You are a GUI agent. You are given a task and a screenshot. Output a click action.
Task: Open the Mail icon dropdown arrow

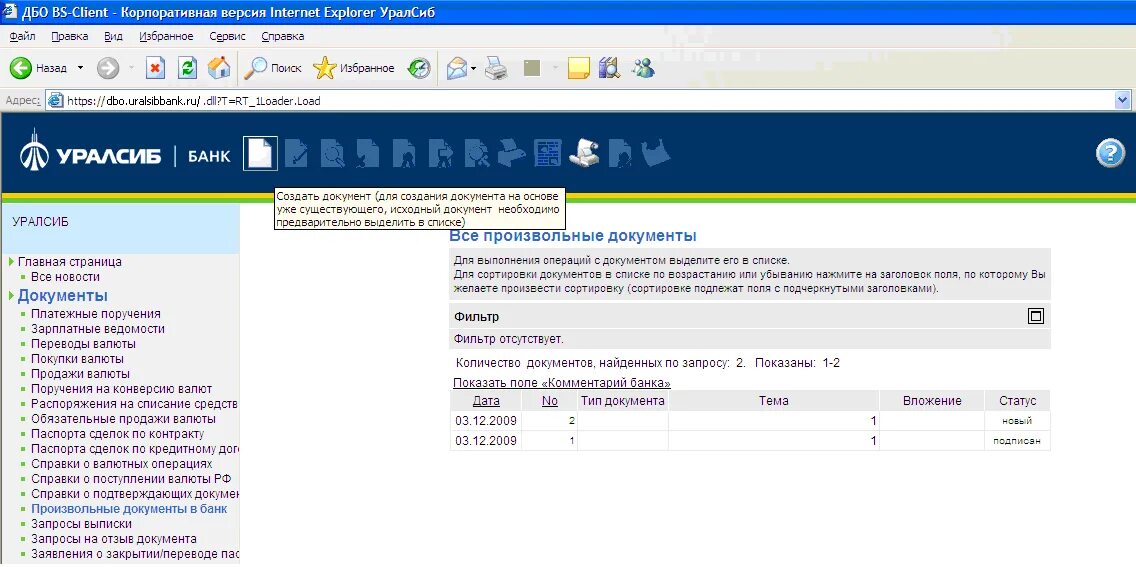click(x=473, y=69)
